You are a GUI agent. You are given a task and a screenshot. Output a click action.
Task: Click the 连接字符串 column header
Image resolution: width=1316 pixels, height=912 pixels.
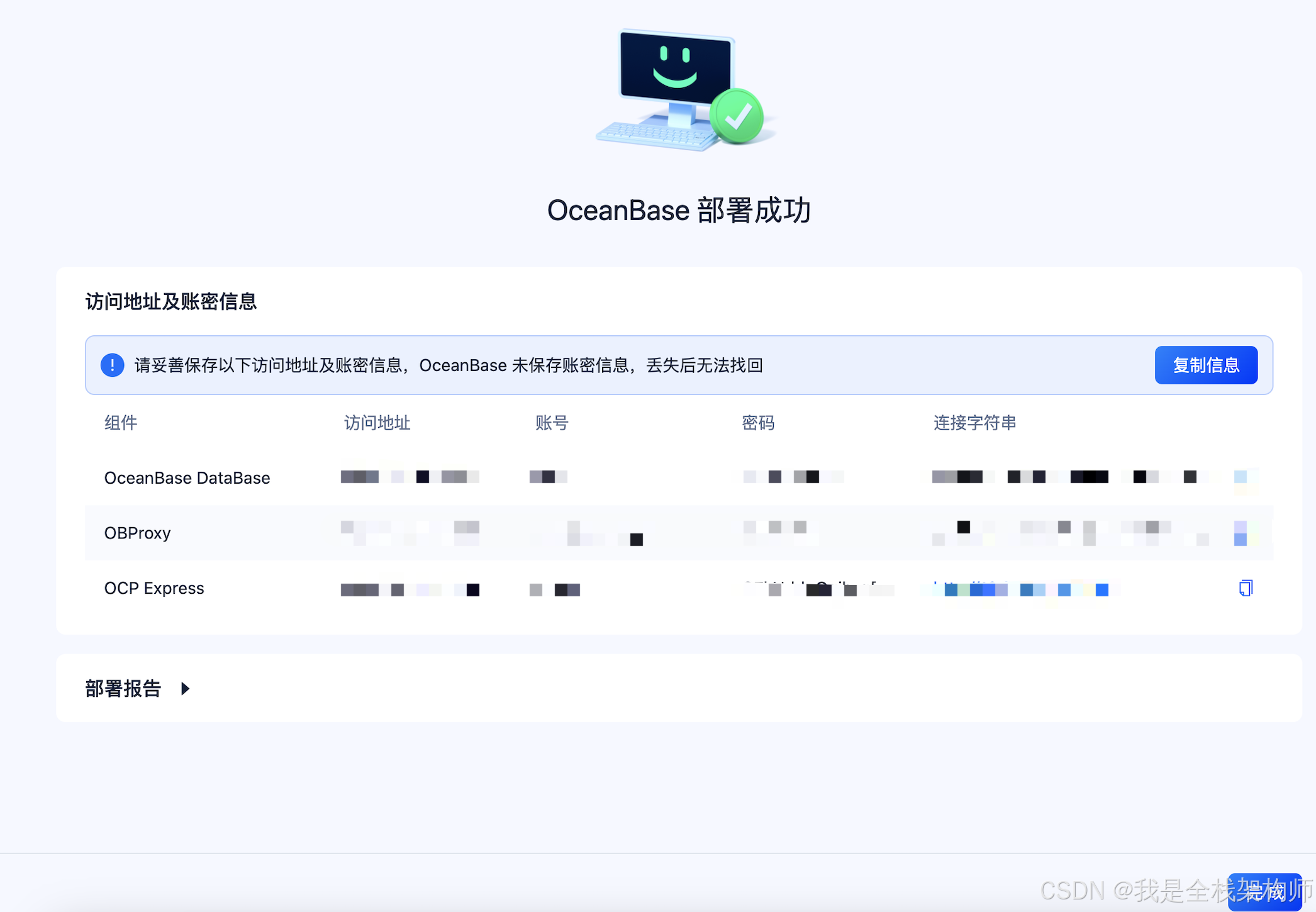click(974, 423)
